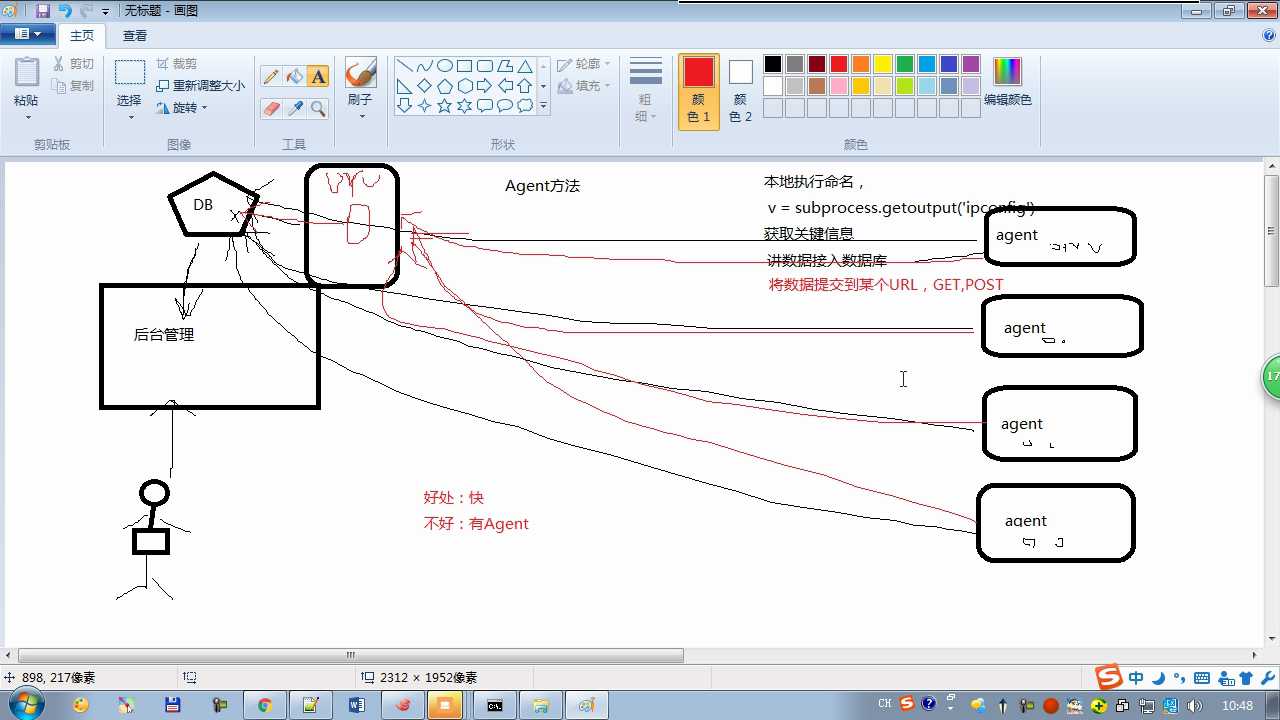
Task: Choose the Triangle shape
Action: (x=524, y=66)
